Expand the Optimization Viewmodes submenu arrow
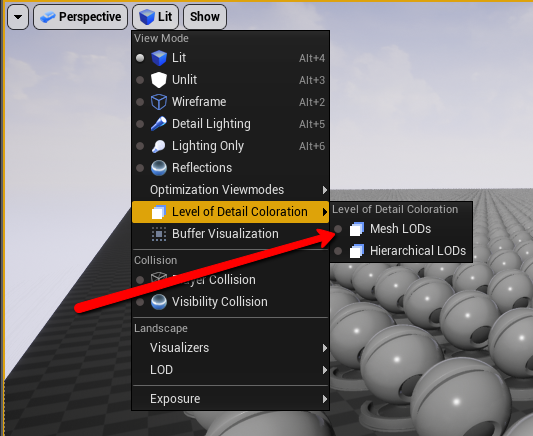 (x=325, y=190)
